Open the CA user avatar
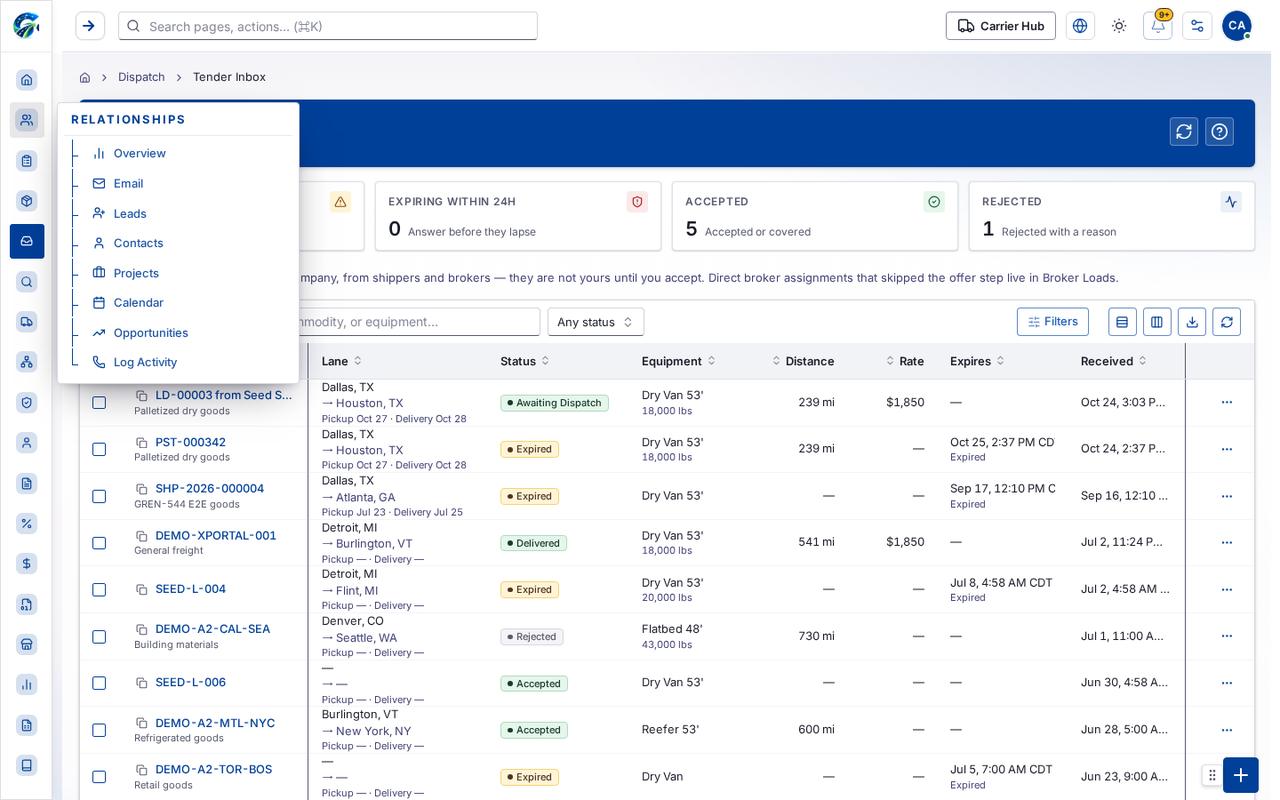Viewport: 1280px width, 800px height. (1237, 26)
